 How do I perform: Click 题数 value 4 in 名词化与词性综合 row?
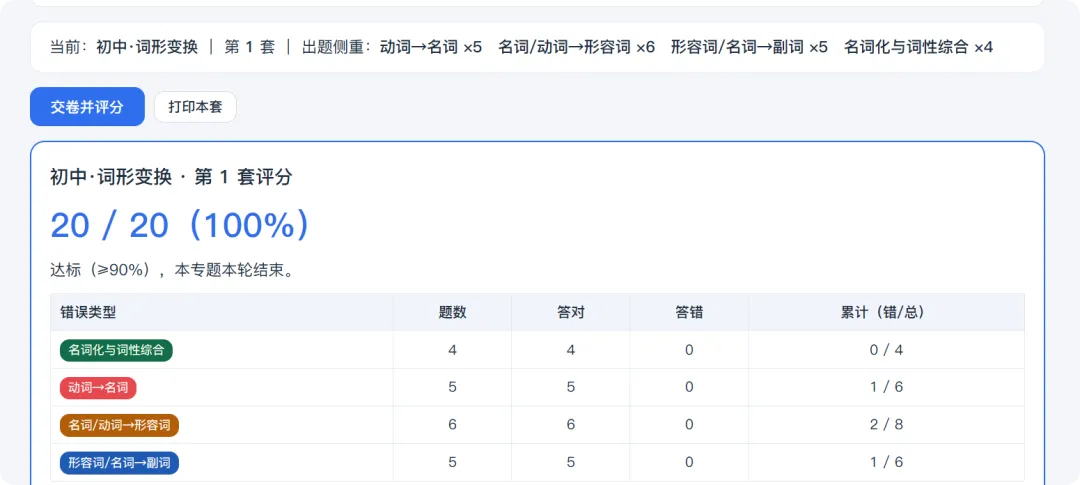click(x=453, y=350)
